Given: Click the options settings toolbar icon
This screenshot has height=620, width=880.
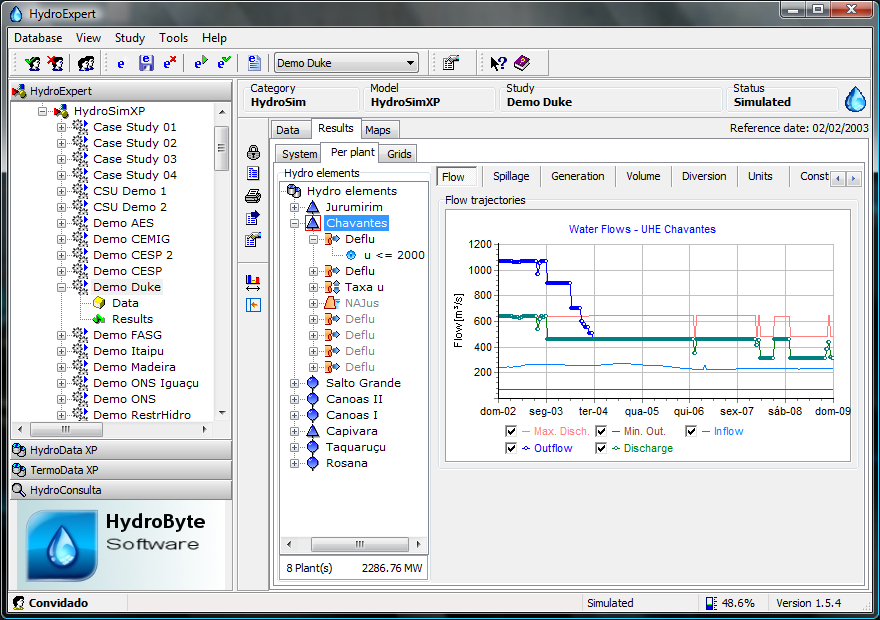Looking at the screenshot, I should pos(451,63).
